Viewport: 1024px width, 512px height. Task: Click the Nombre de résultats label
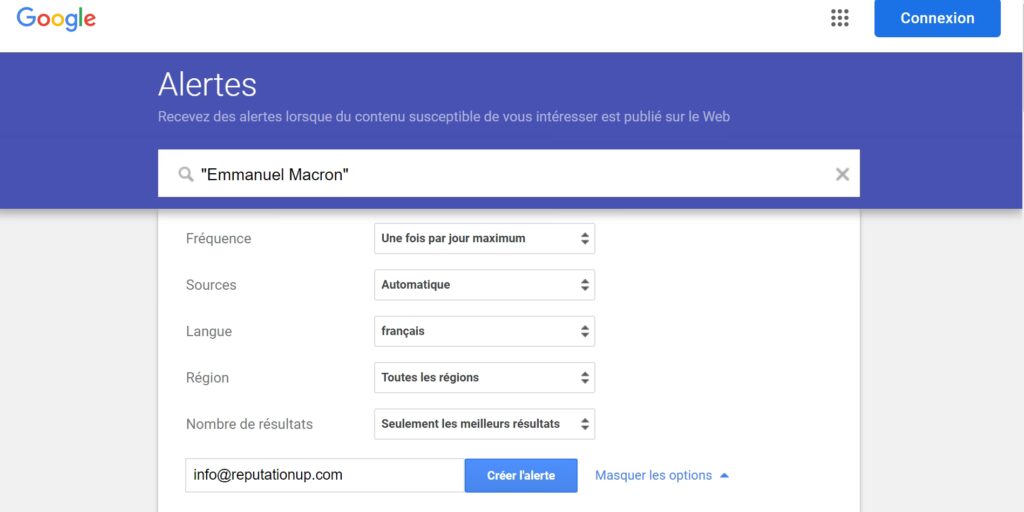pos(249,424)
